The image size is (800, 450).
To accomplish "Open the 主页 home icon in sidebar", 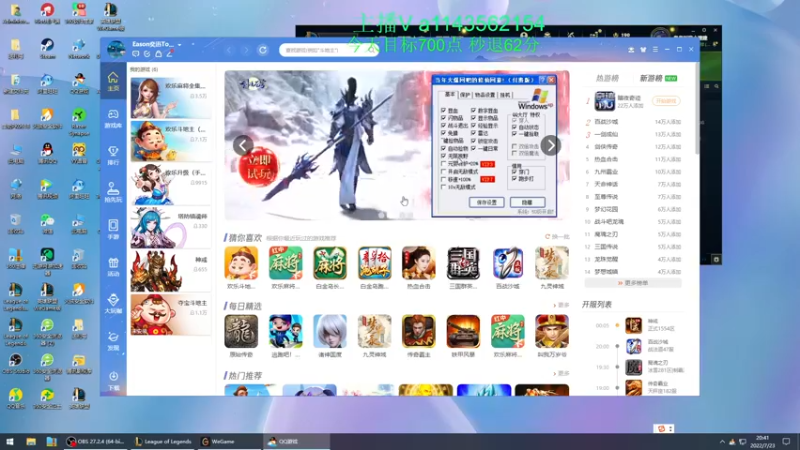I will click(x=113, y=81).
